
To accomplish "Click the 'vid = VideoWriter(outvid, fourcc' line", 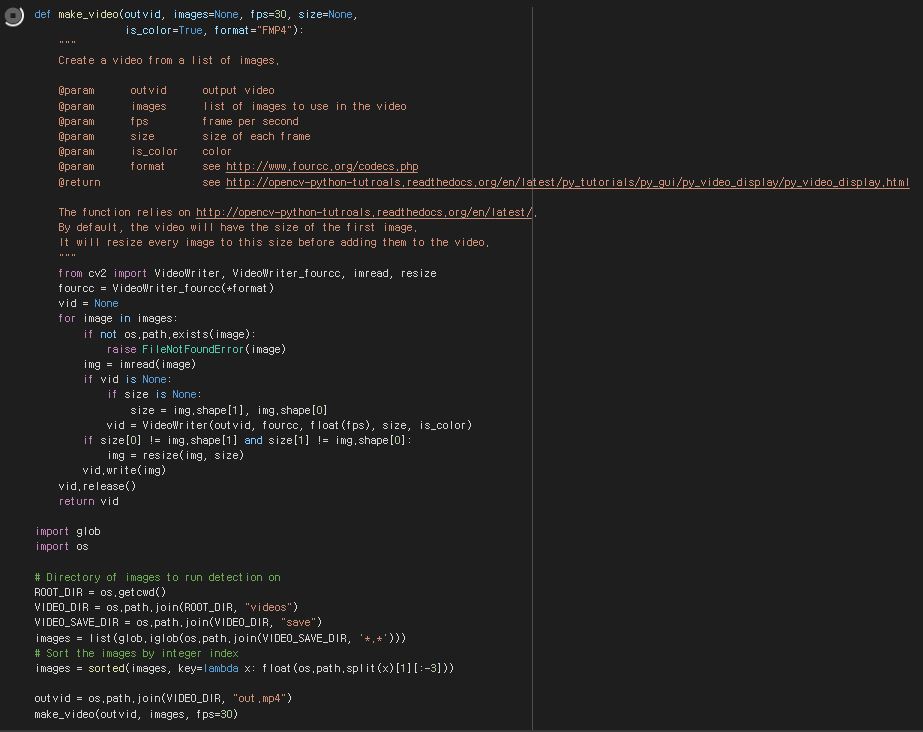I will point(289,425).
